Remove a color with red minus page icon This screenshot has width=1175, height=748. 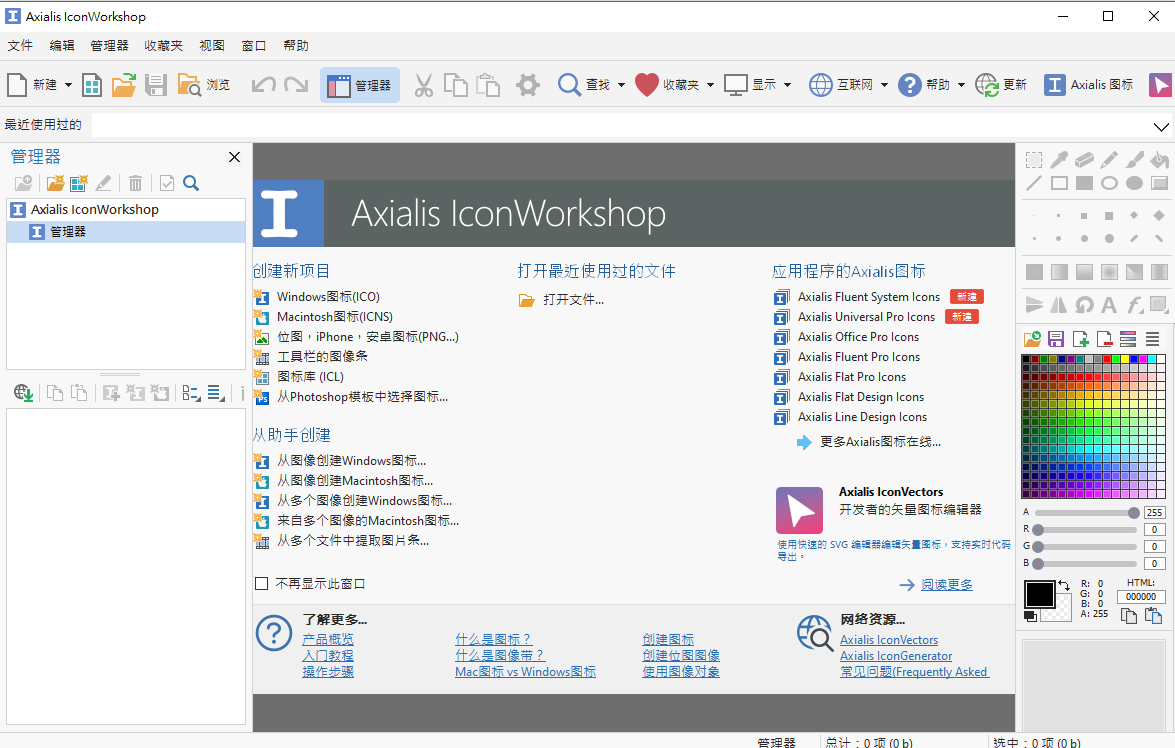(x=1105, y=339)
